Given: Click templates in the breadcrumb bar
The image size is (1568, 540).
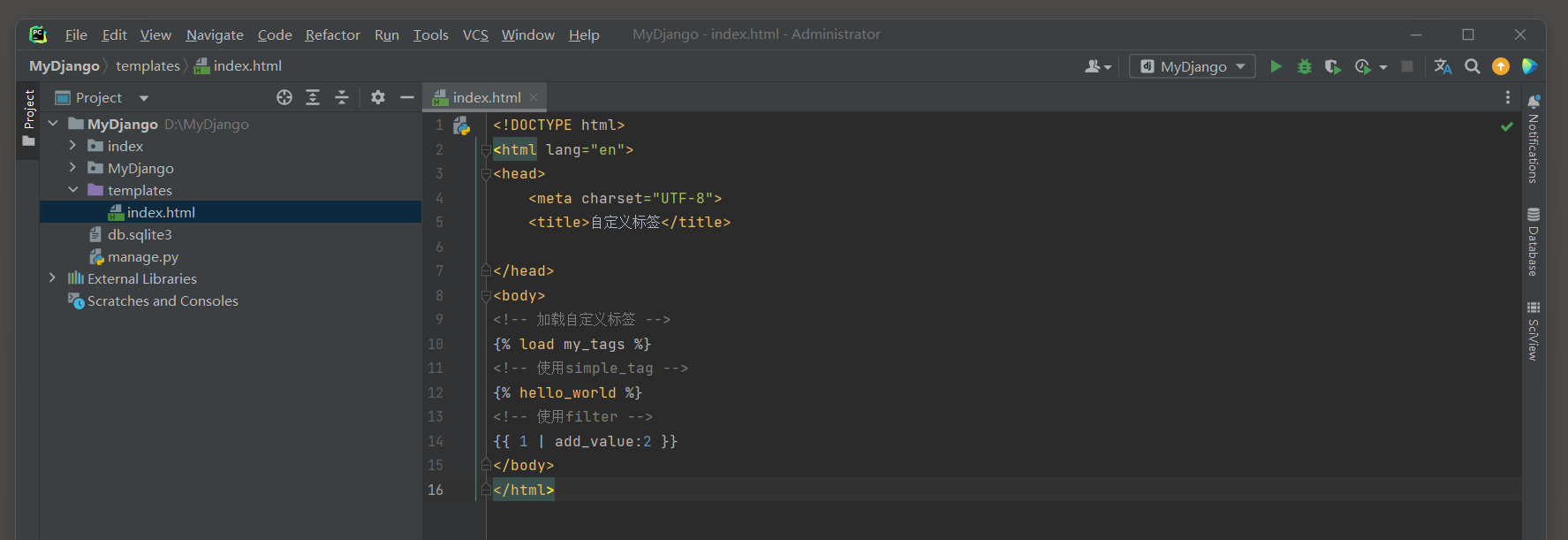Looking at the screenshot, I should tap(148, 66).
